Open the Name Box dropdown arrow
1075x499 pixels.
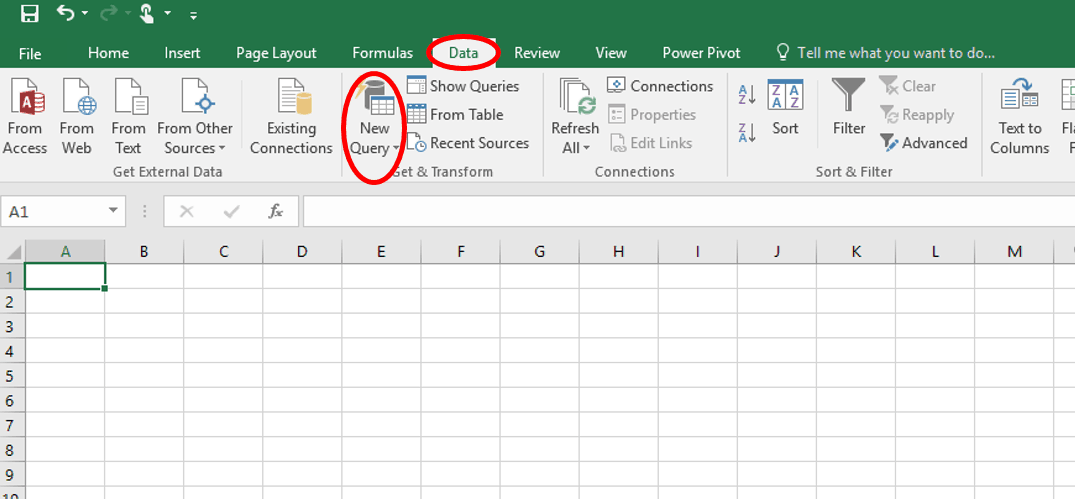click(114, 212)
